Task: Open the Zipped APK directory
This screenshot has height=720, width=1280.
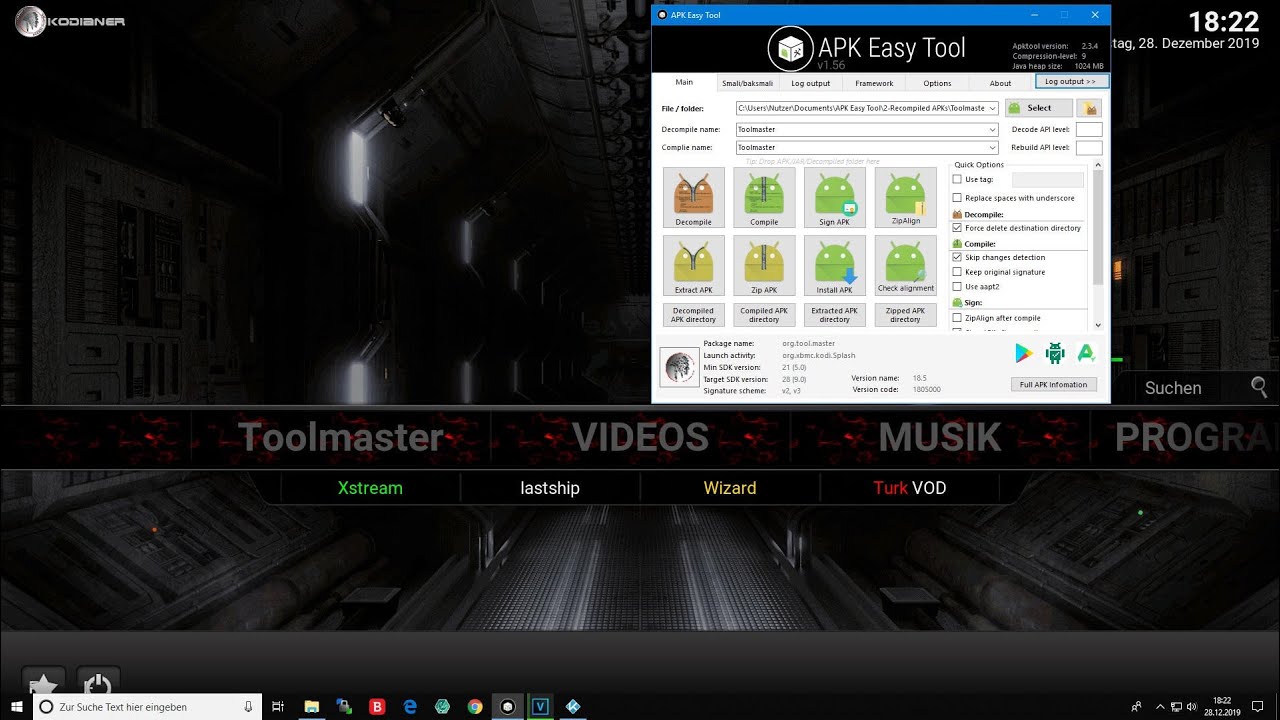Action: 905,315
